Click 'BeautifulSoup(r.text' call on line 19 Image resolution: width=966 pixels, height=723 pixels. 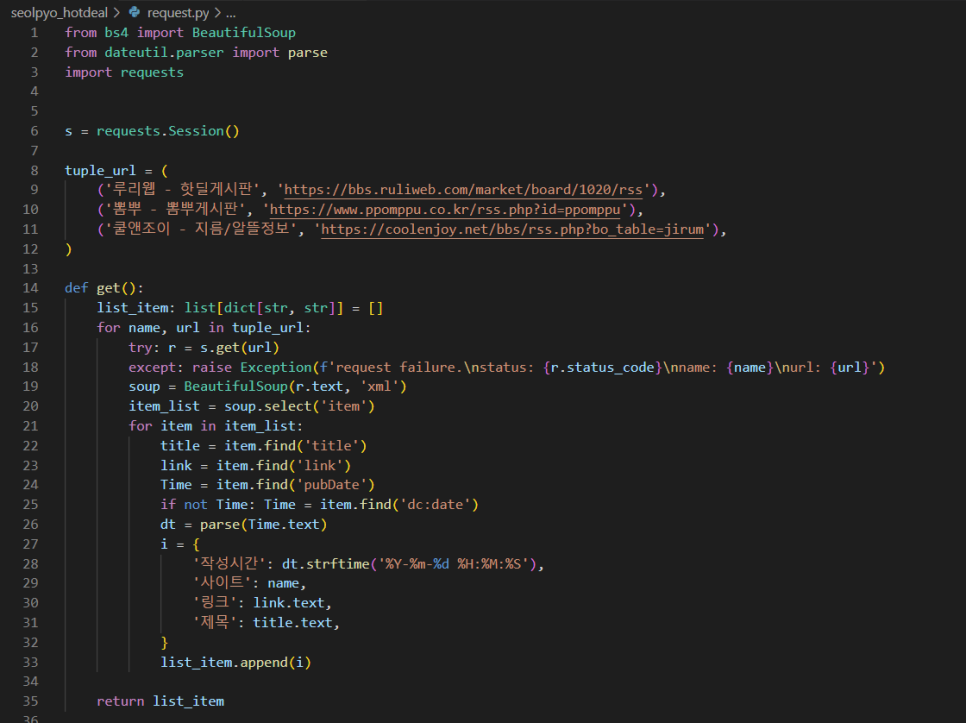264,386
